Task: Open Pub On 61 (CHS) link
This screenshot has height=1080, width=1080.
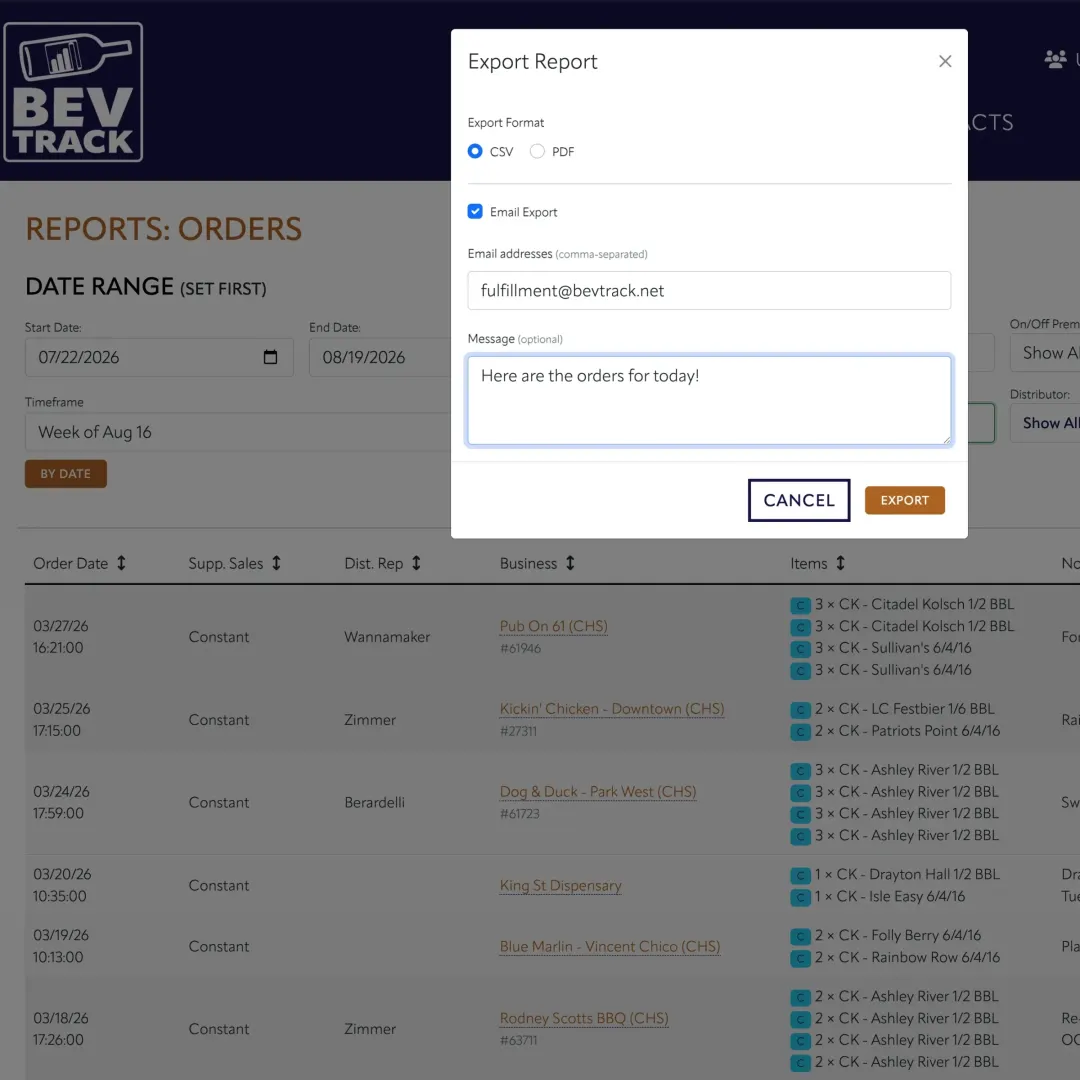Action: tap(554, 626)
